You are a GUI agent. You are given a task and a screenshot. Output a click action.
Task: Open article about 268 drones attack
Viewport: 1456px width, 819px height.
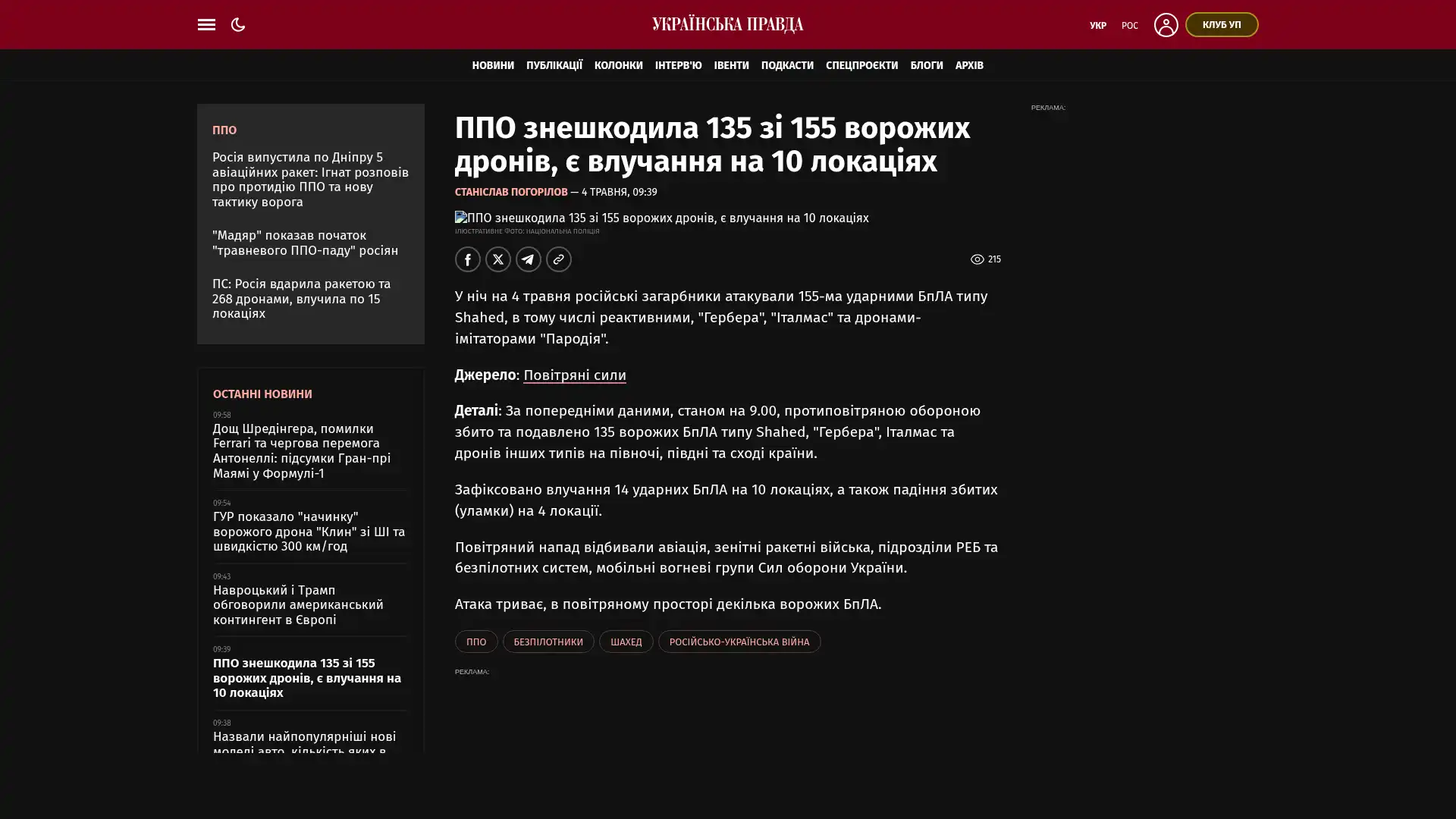point(302,299)
